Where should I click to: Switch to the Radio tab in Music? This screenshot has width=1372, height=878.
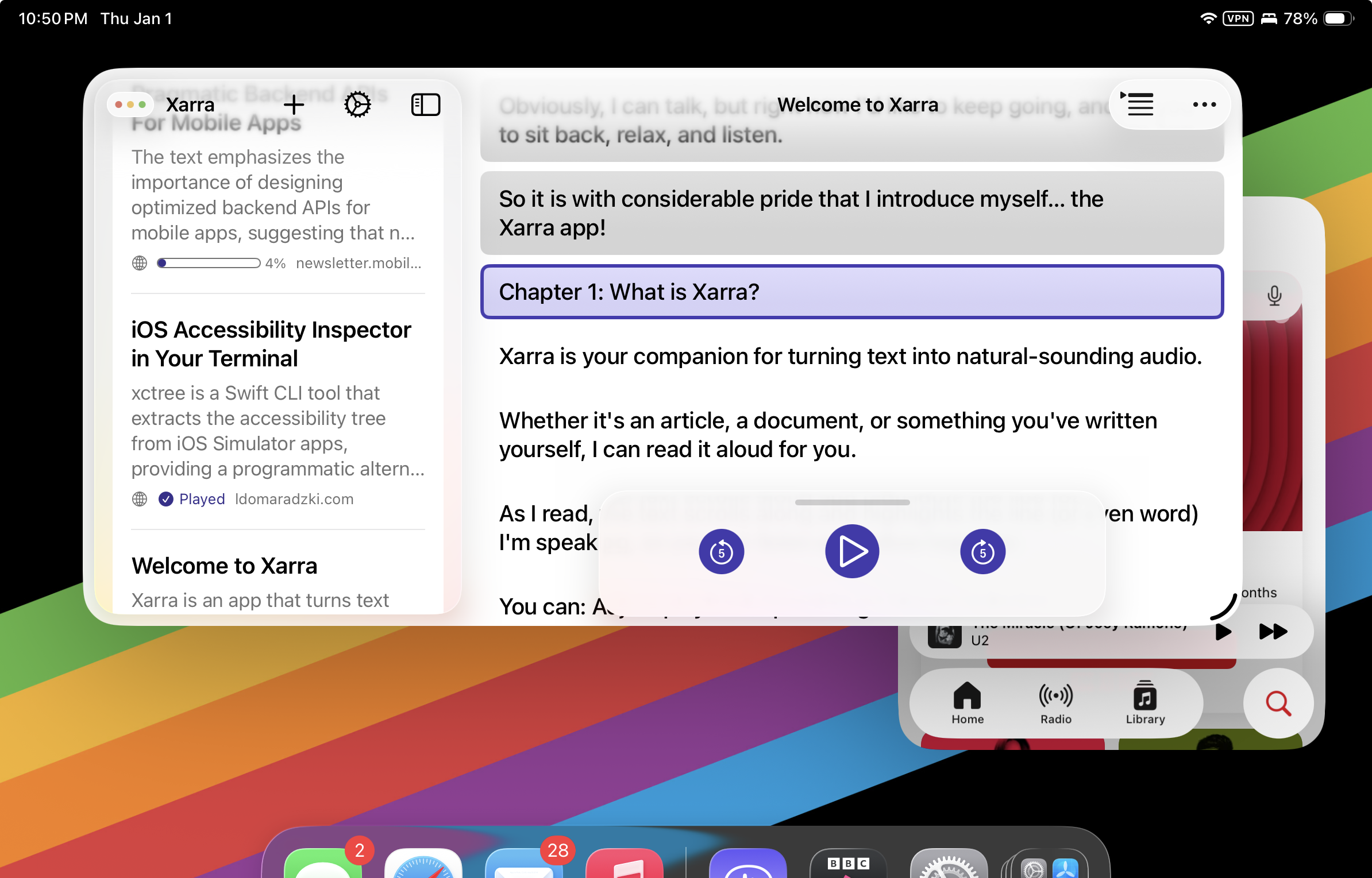(x=1055, y=702)
